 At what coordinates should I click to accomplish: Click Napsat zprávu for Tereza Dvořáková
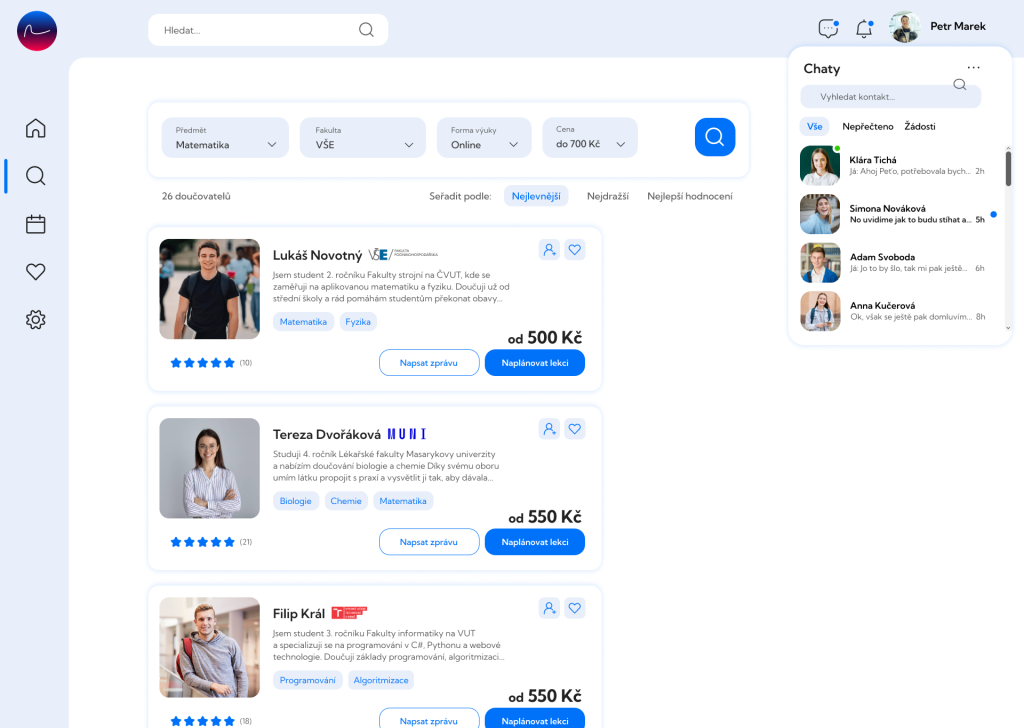pos(429,542)
